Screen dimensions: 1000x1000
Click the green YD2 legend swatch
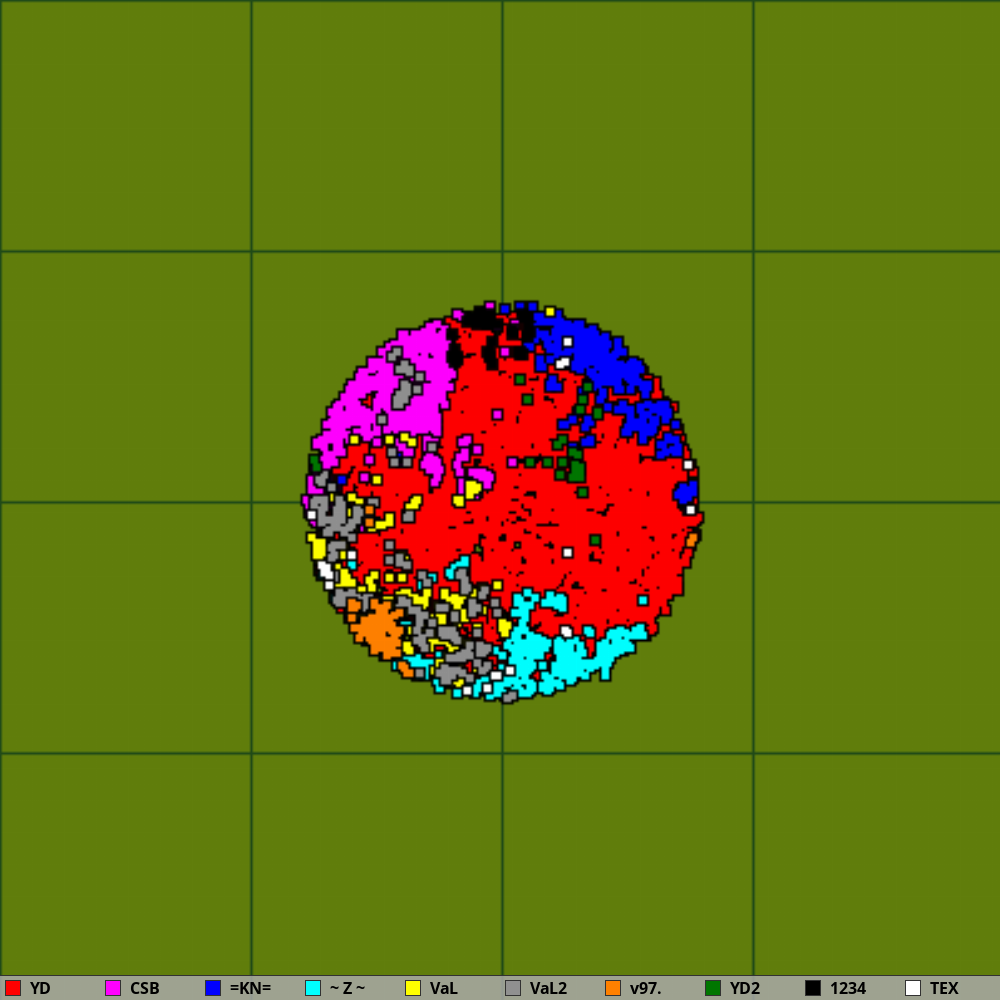713,988
